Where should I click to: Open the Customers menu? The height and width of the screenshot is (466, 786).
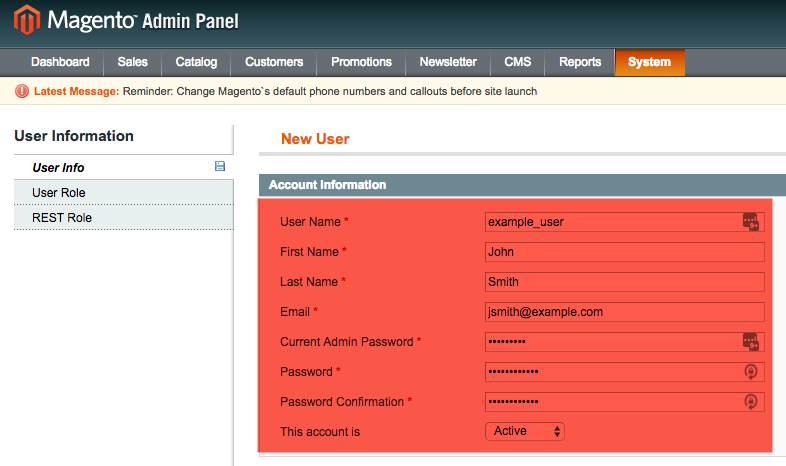coord(274,62)
